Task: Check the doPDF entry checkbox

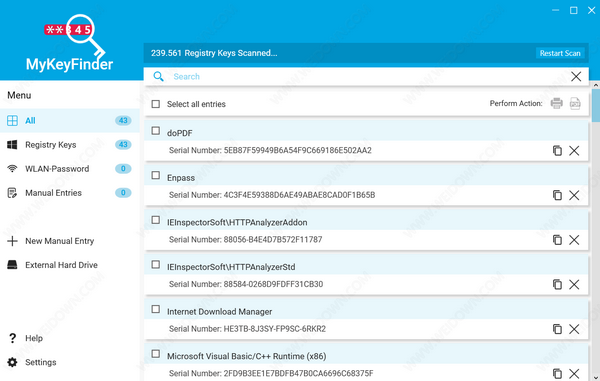Action: tap(156, 131)
